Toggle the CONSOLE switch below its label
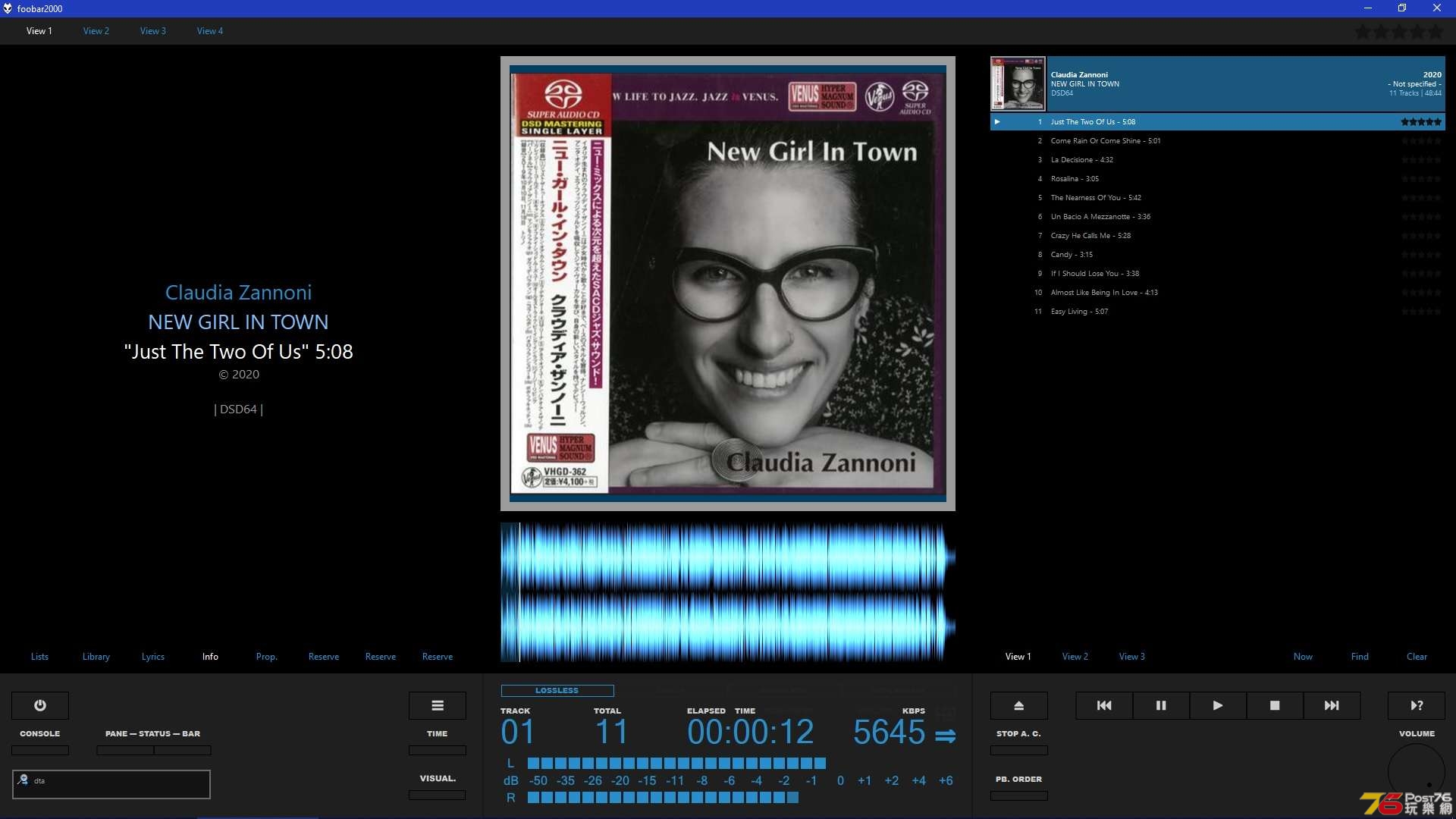1456x819 pixels. 40,750
